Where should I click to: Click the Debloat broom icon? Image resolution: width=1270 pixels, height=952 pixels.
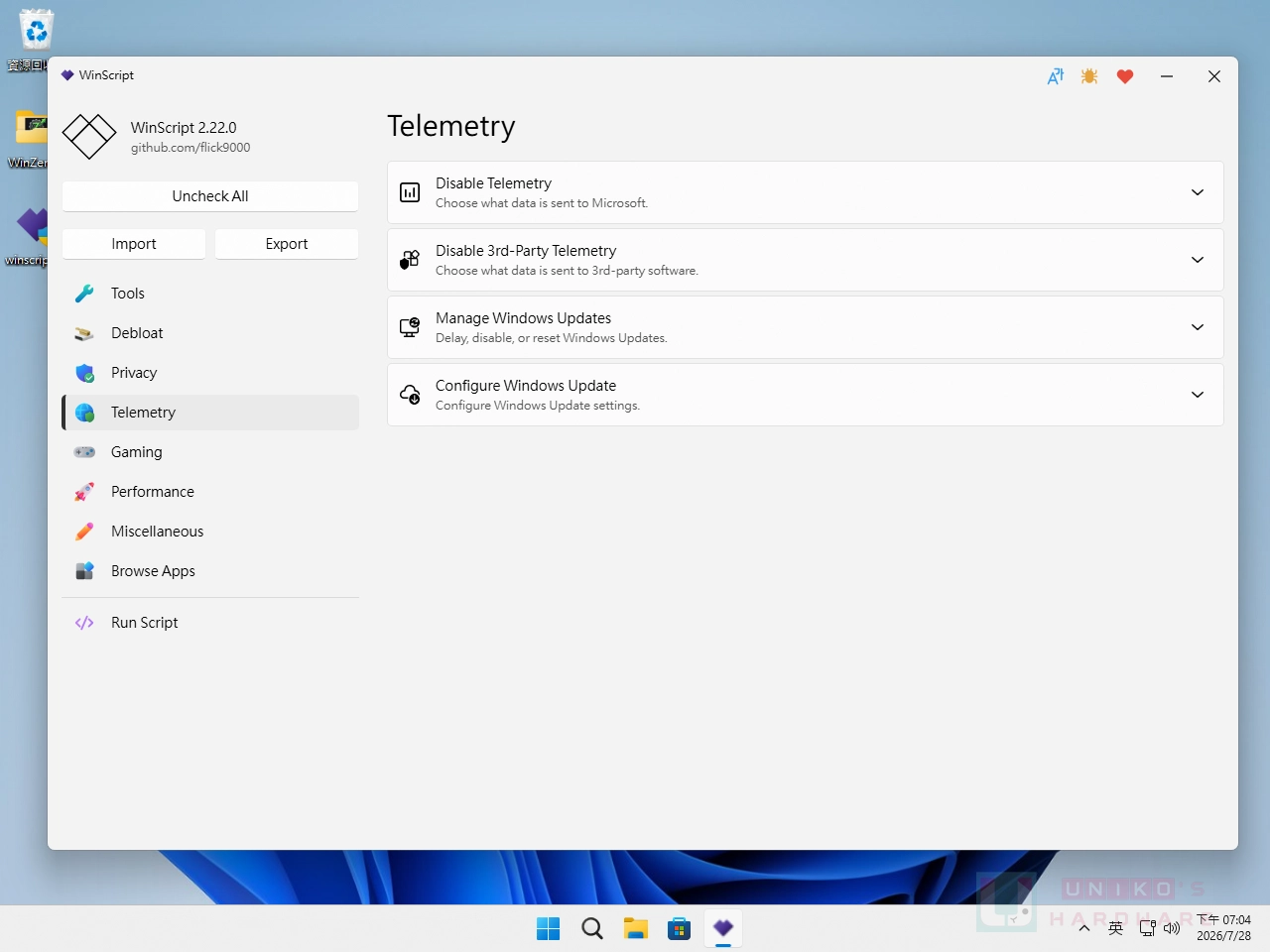(84, 333)
